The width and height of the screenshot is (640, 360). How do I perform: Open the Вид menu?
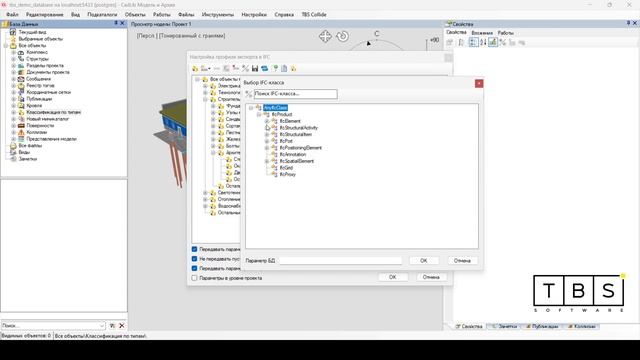(x=76, y=14)
